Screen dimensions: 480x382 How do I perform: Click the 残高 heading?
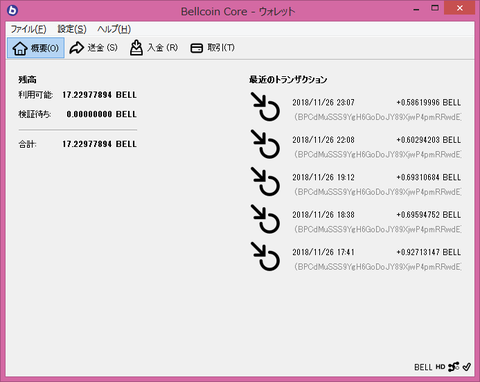tap(27, 79)
